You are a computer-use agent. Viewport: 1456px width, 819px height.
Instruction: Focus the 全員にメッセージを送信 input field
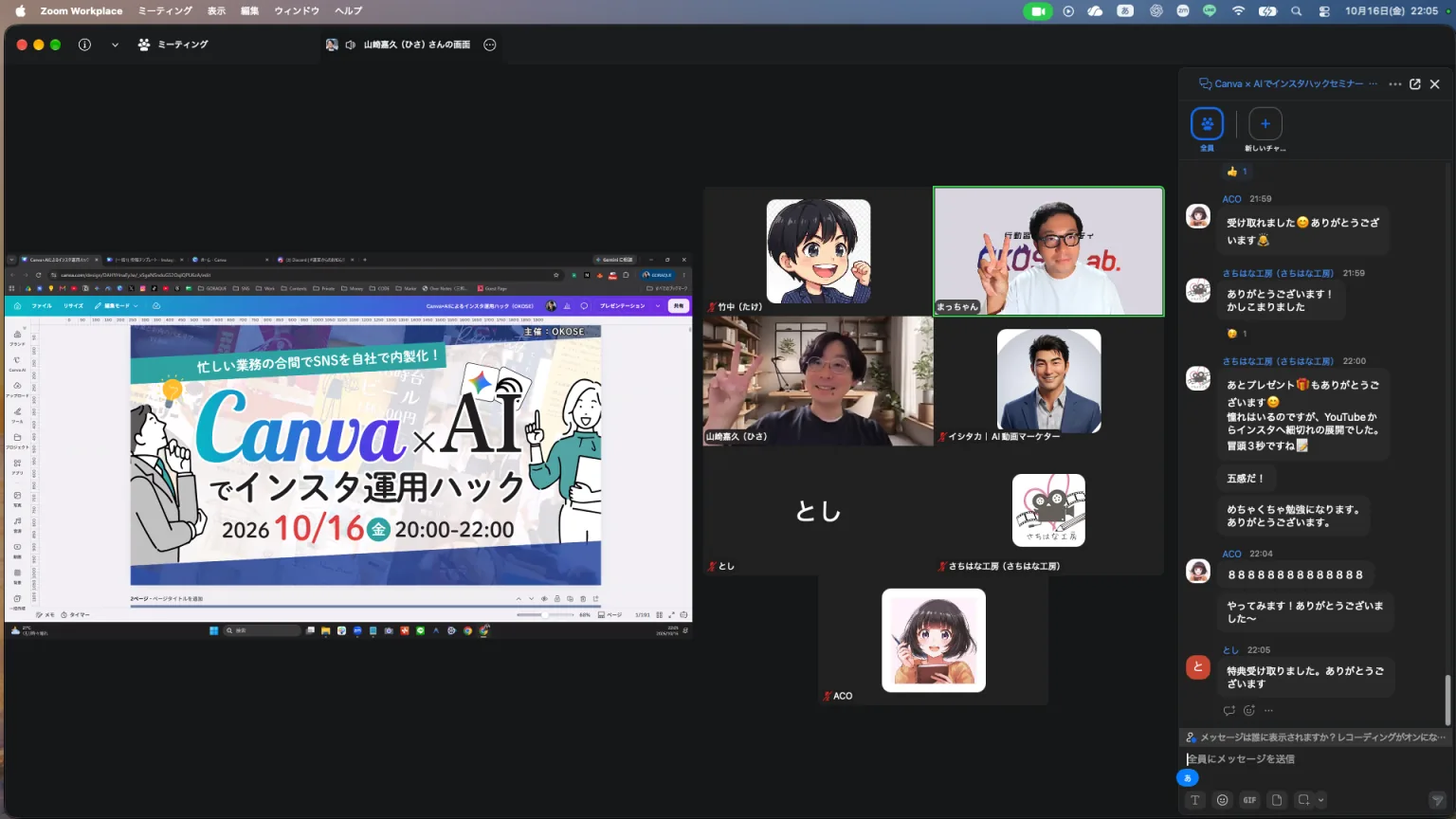point(1316,758)
